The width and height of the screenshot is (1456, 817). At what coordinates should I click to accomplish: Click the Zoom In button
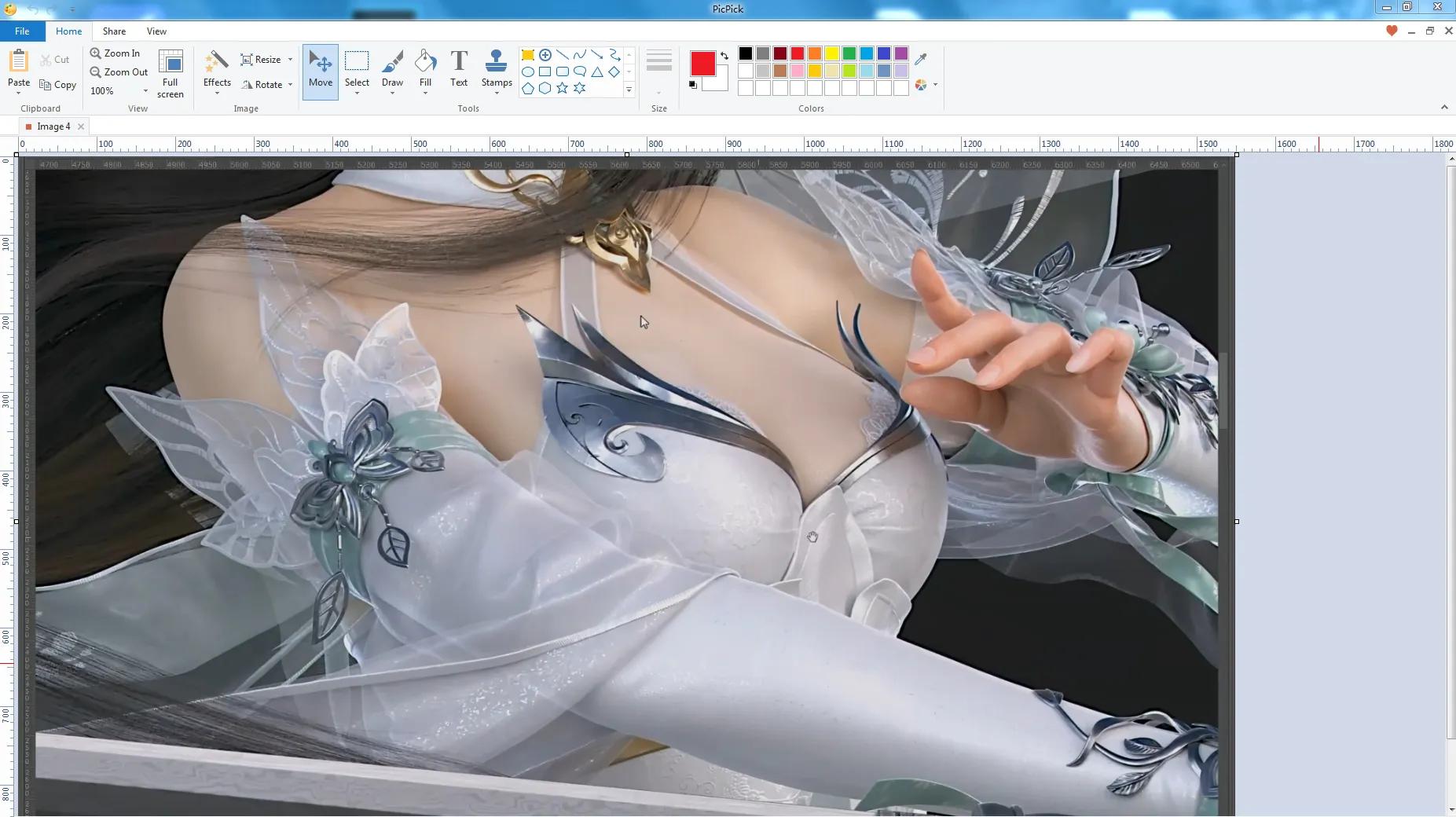pyautogui.click(x=116, y=53)
